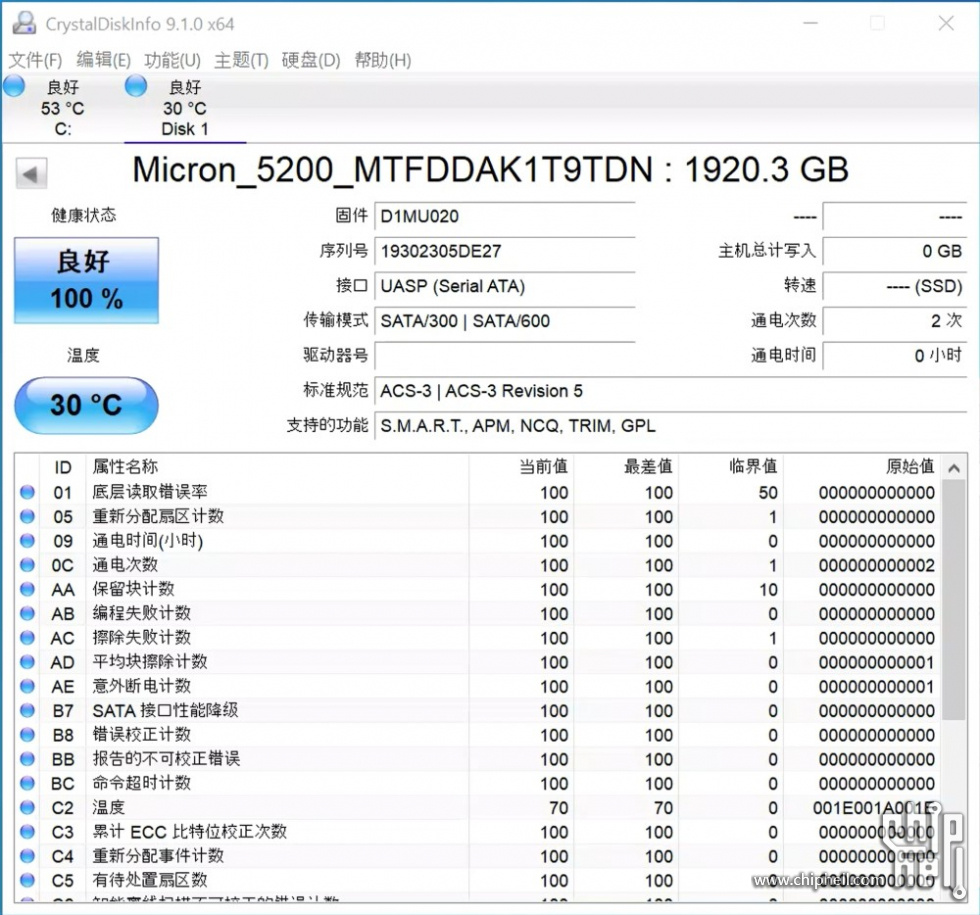Click the 累计 ECC 比特位校正次数 attribute name

tap(189, 832)
